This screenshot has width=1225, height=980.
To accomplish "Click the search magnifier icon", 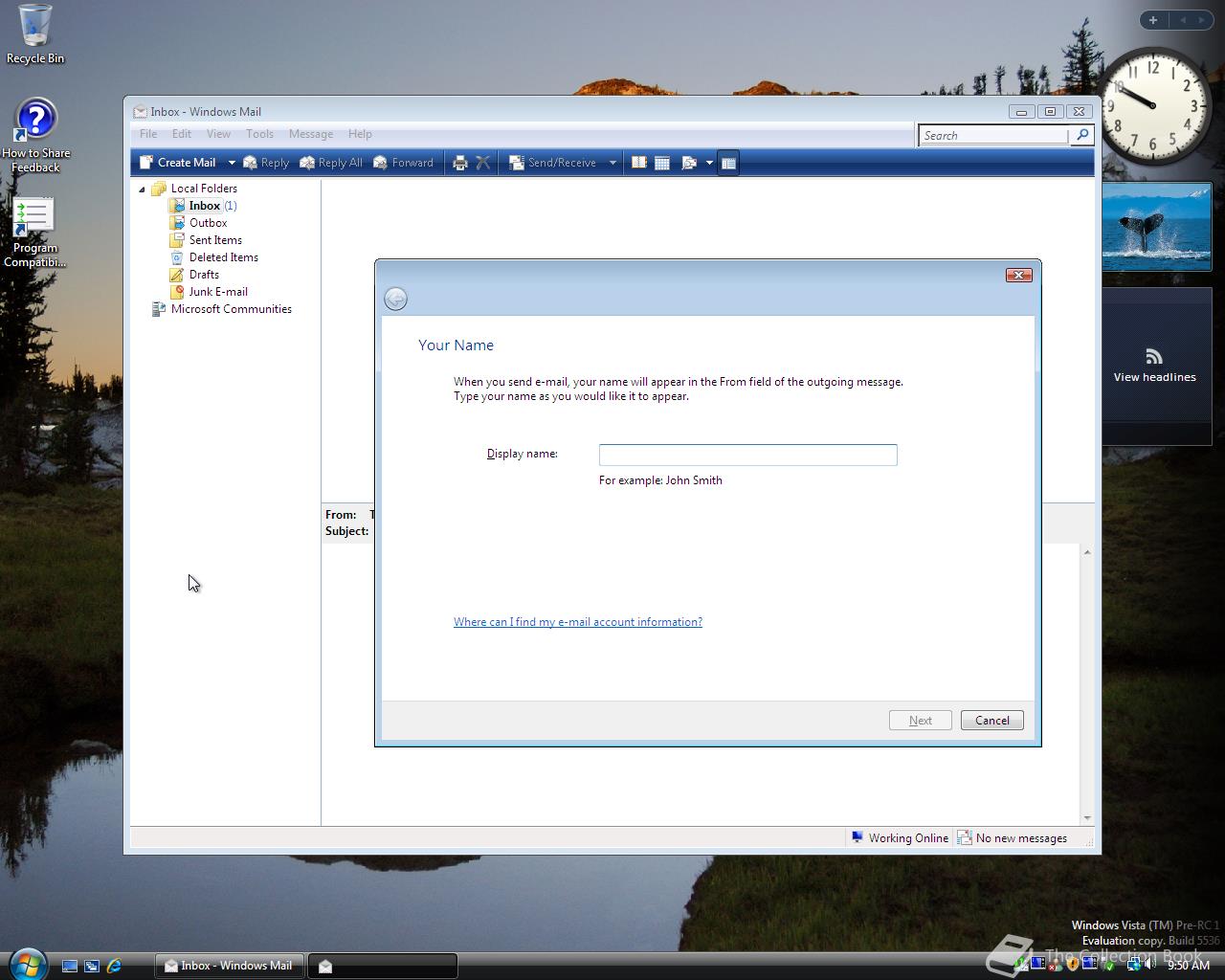I will click(1081, 135).
